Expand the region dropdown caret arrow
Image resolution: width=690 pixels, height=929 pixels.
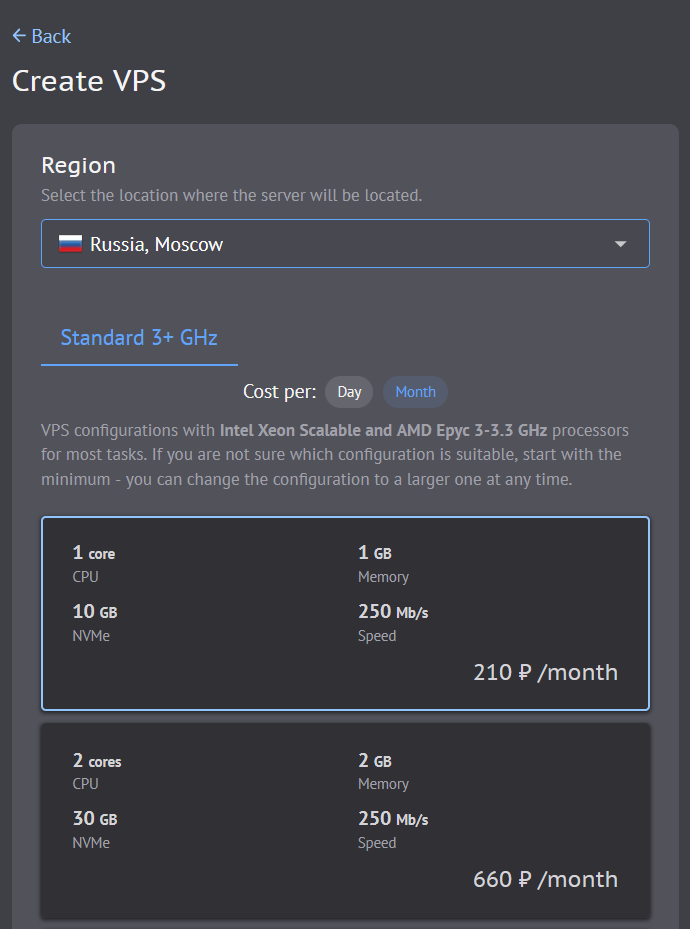620,244
